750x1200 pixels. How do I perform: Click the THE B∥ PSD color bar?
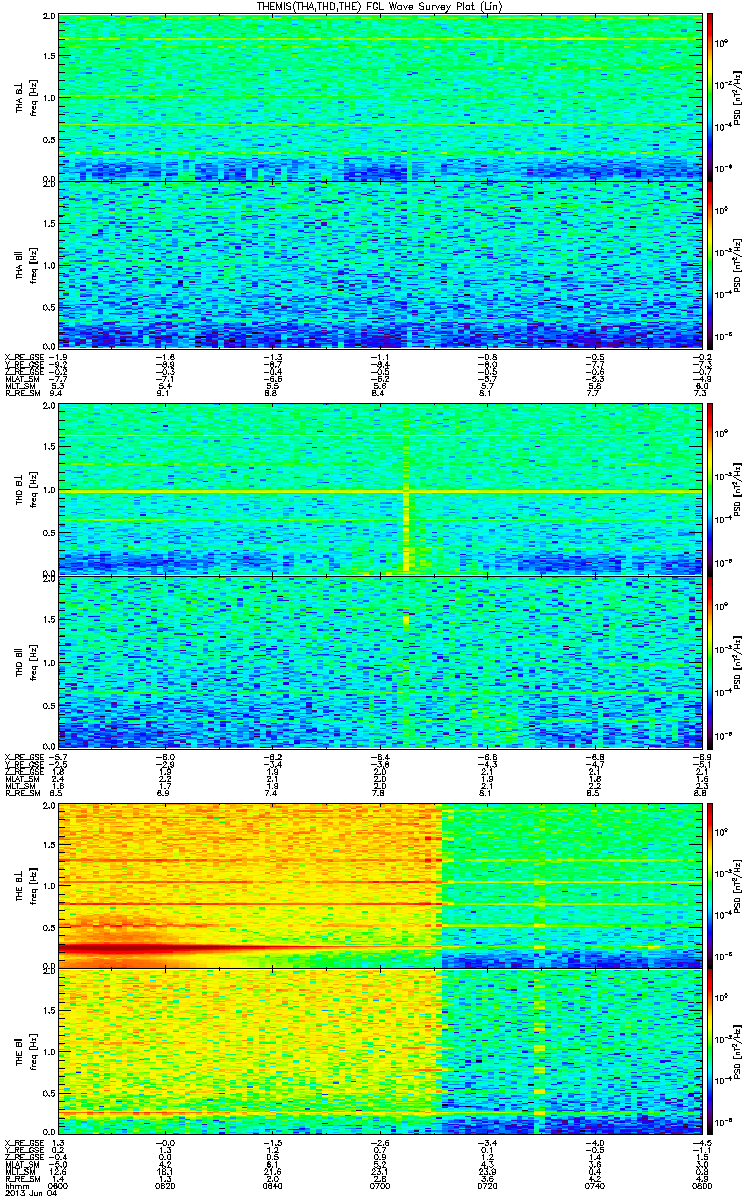711,1050
